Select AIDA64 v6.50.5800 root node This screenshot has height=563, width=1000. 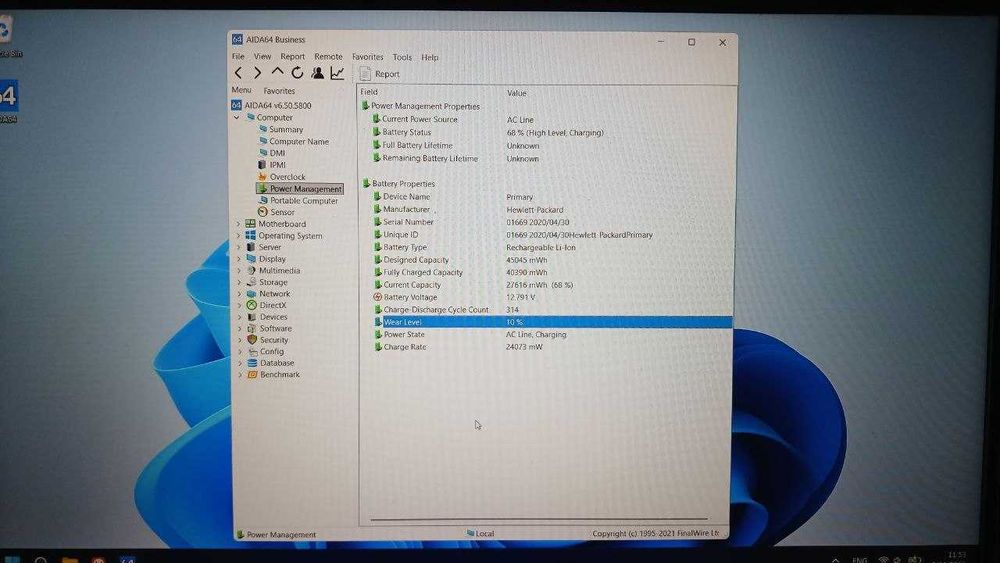click(272, 105)
